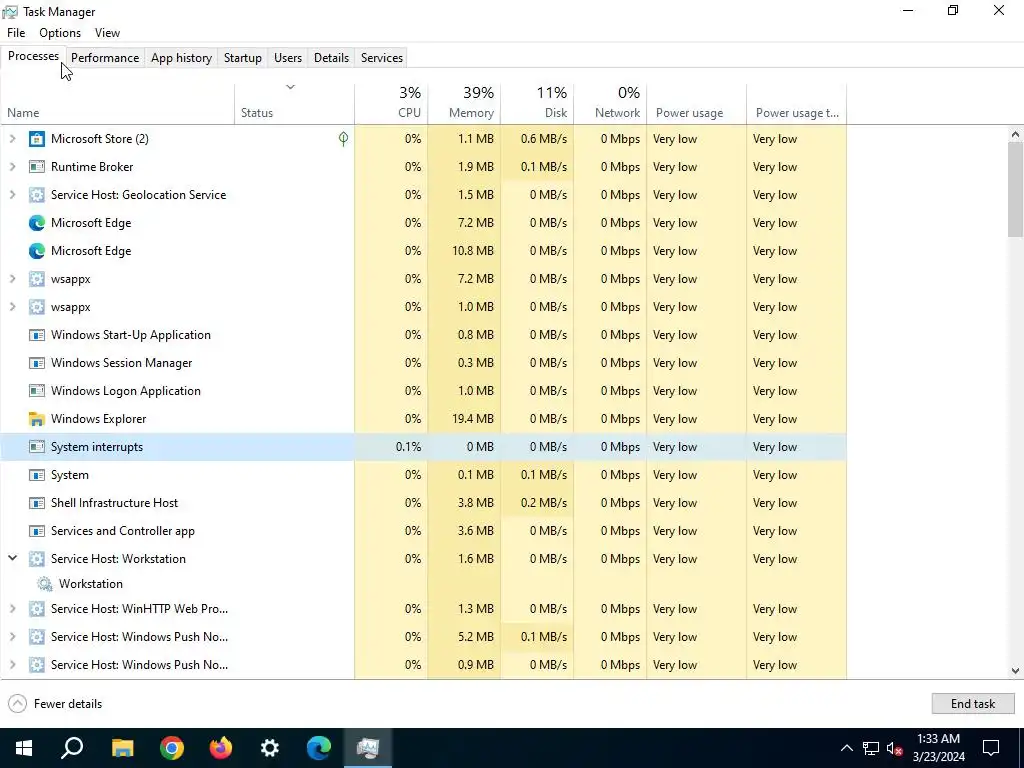Switch to the Startup tab
The image size is (1024, 768).
coord(243,57)
